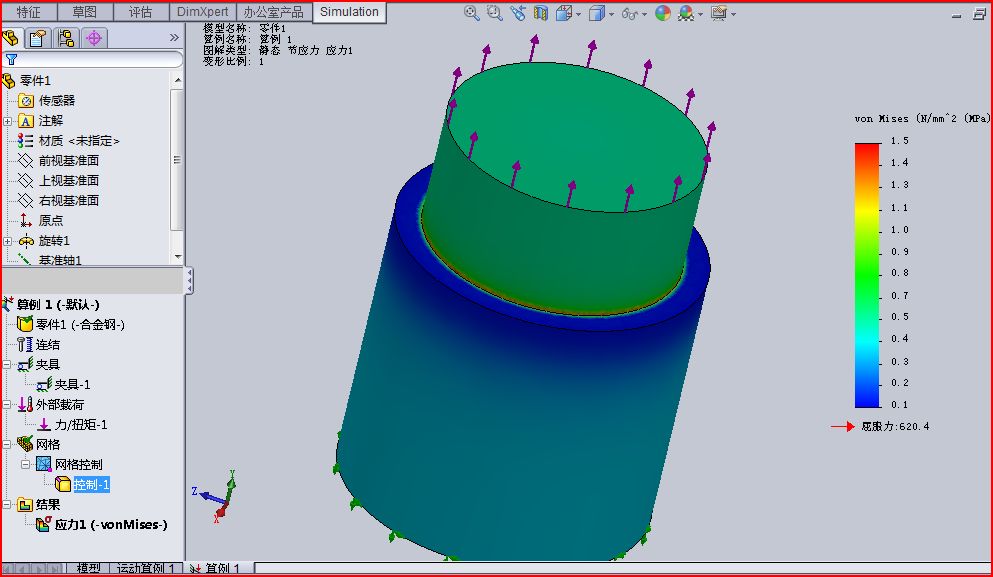This screenshot has height=577, width=993.
Task: Click the Zoom to Fit icon
Action: click(471, 13)
